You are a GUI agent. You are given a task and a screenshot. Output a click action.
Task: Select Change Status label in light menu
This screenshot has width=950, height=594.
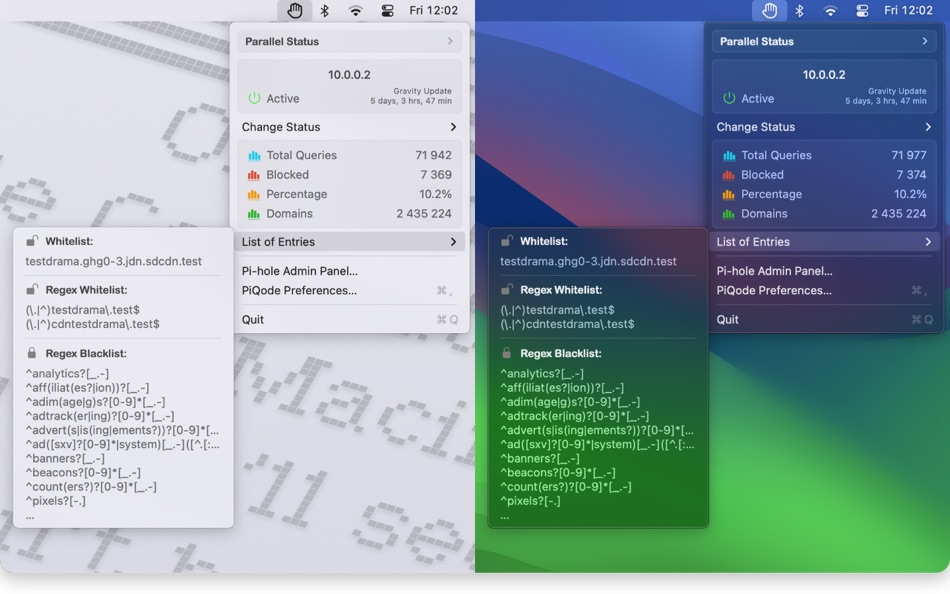coord(281,127)
